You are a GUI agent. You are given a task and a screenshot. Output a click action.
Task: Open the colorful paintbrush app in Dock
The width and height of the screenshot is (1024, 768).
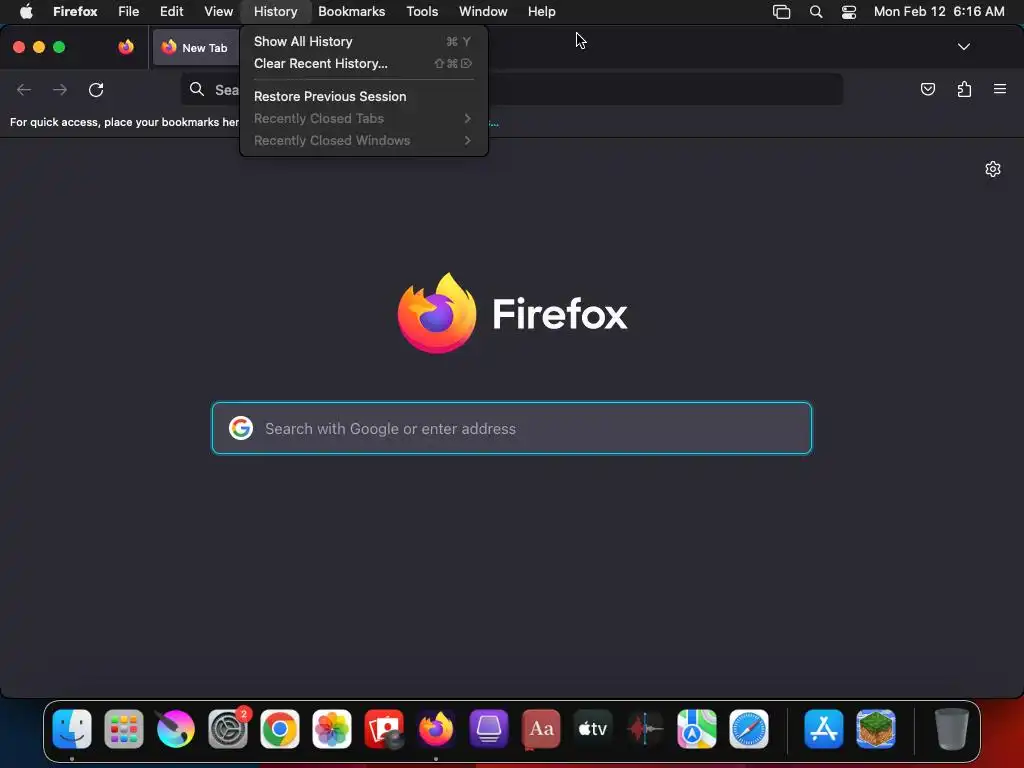(176, 729)
